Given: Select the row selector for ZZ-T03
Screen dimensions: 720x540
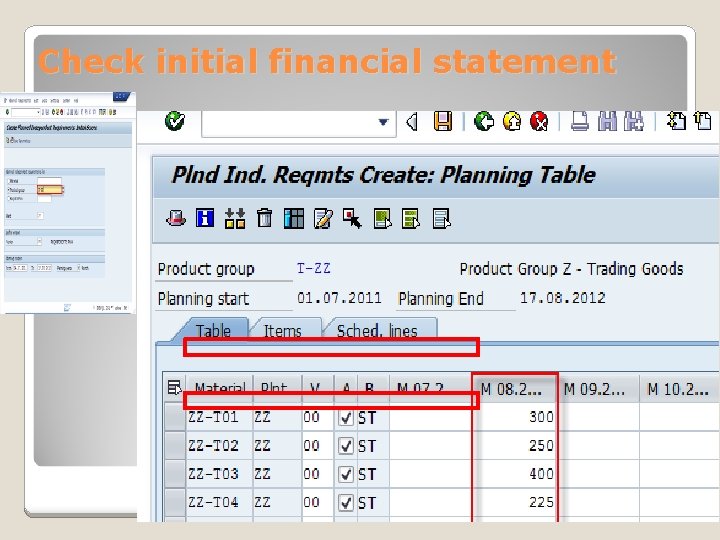Looking at the screenshot, I should click(x=174, y=474).
